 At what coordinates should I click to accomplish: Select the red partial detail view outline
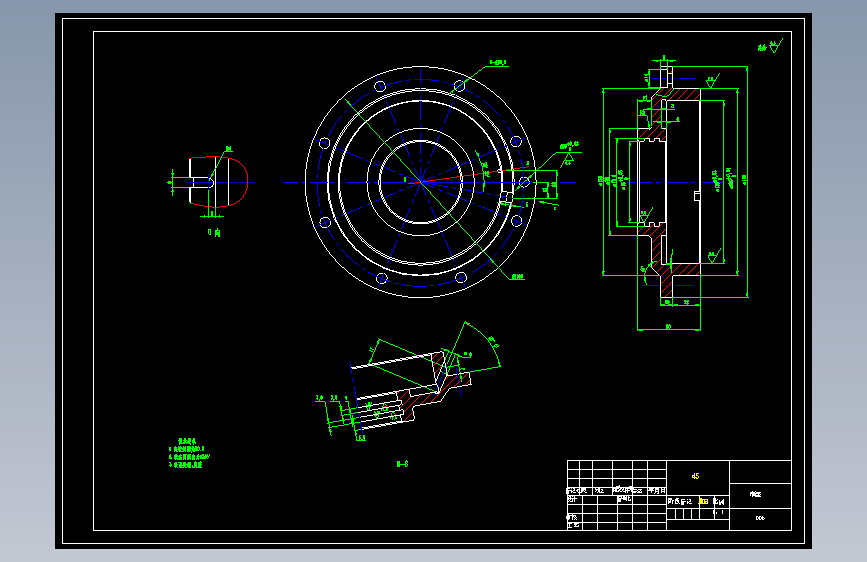coord(218,182)
